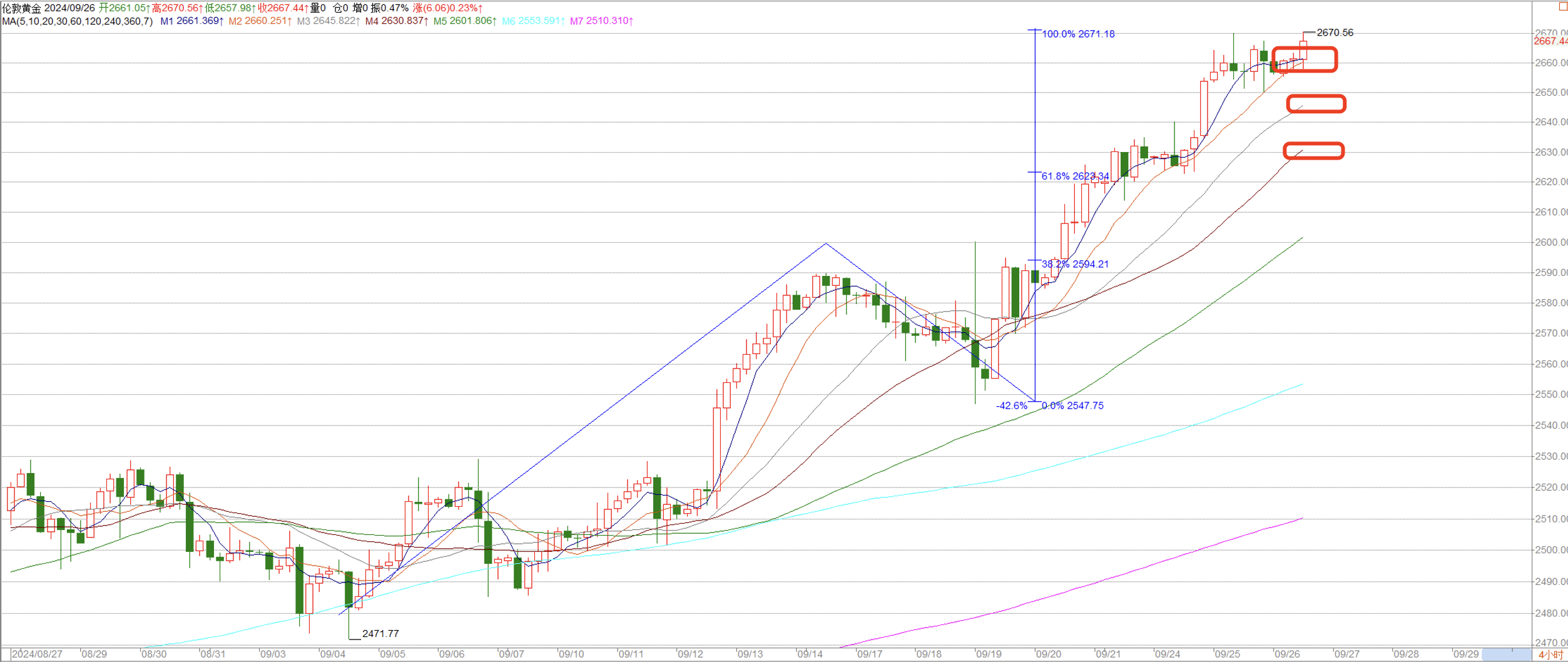
Task: Select the 61.8% 2623.34 Fibonacci label
Action: [1076, 176]
